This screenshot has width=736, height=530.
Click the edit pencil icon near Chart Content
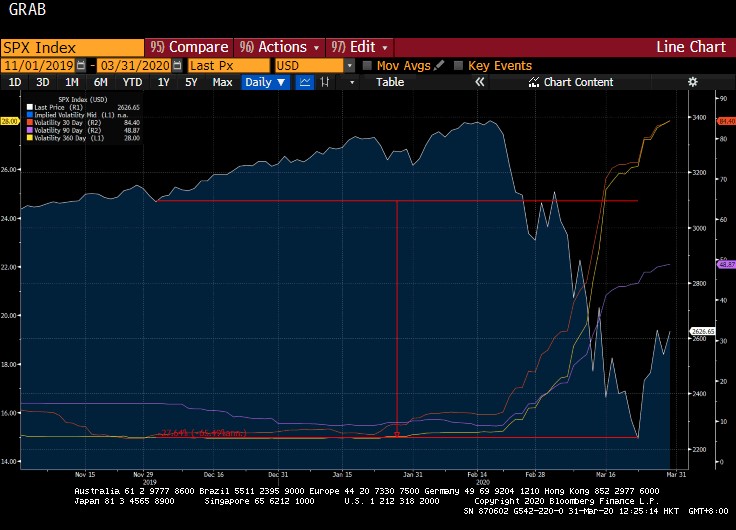533,82
